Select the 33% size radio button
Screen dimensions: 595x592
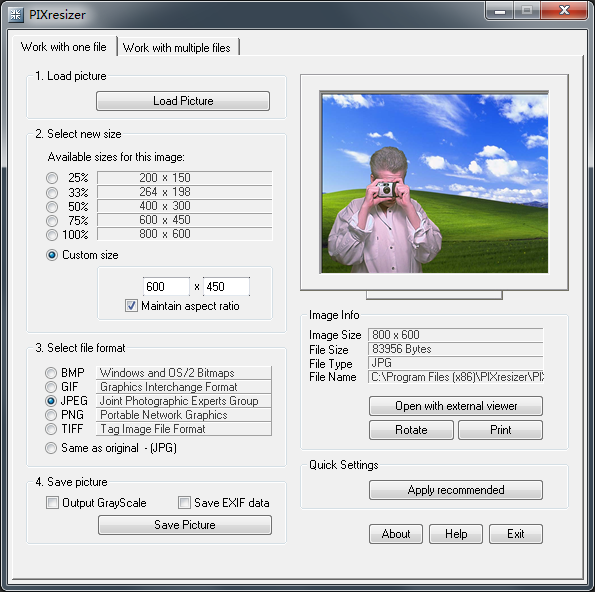[52, 192]
